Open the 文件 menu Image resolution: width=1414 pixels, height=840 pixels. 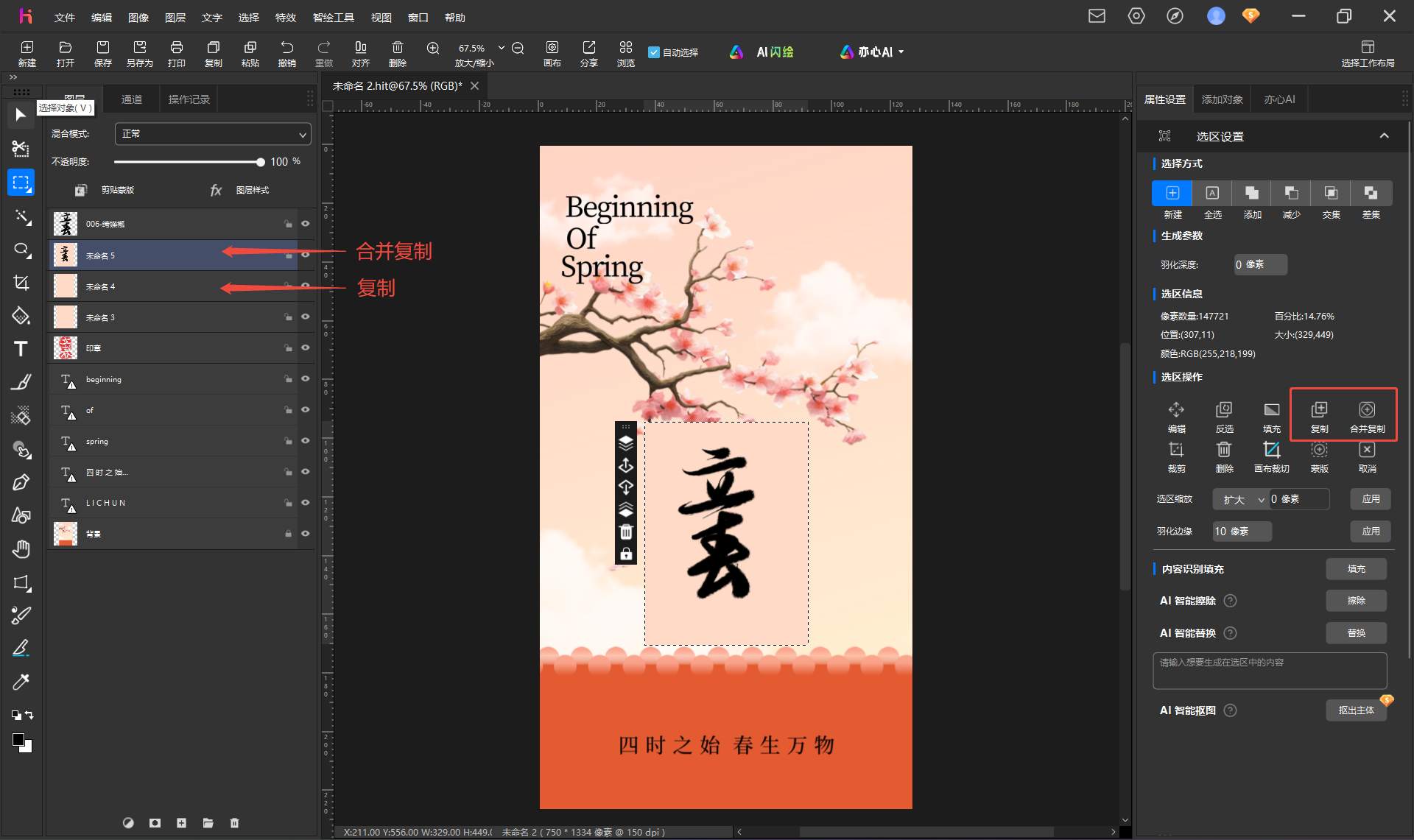[65, 17]
